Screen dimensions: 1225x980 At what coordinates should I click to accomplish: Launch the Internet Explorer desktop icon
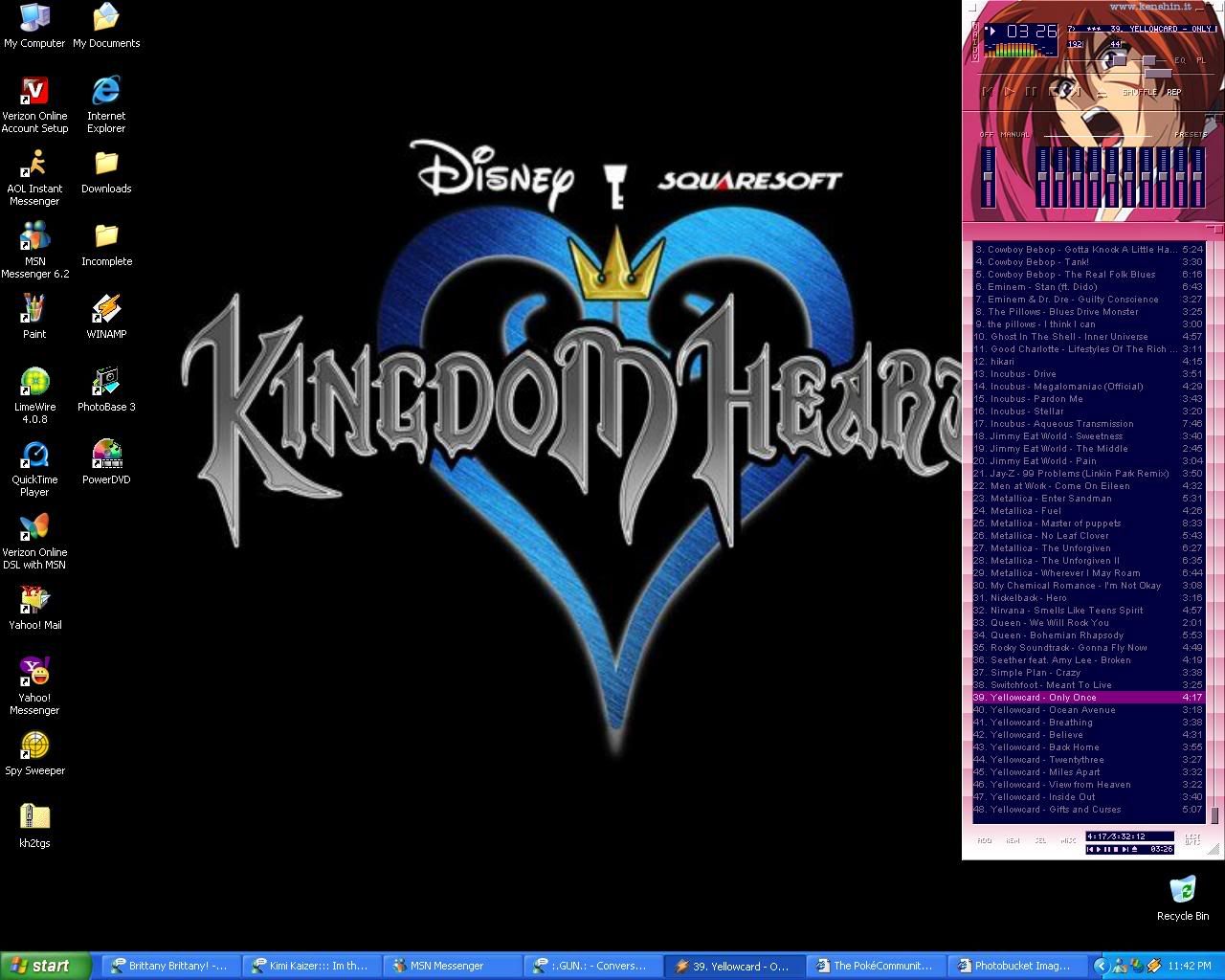coord(106,105)
